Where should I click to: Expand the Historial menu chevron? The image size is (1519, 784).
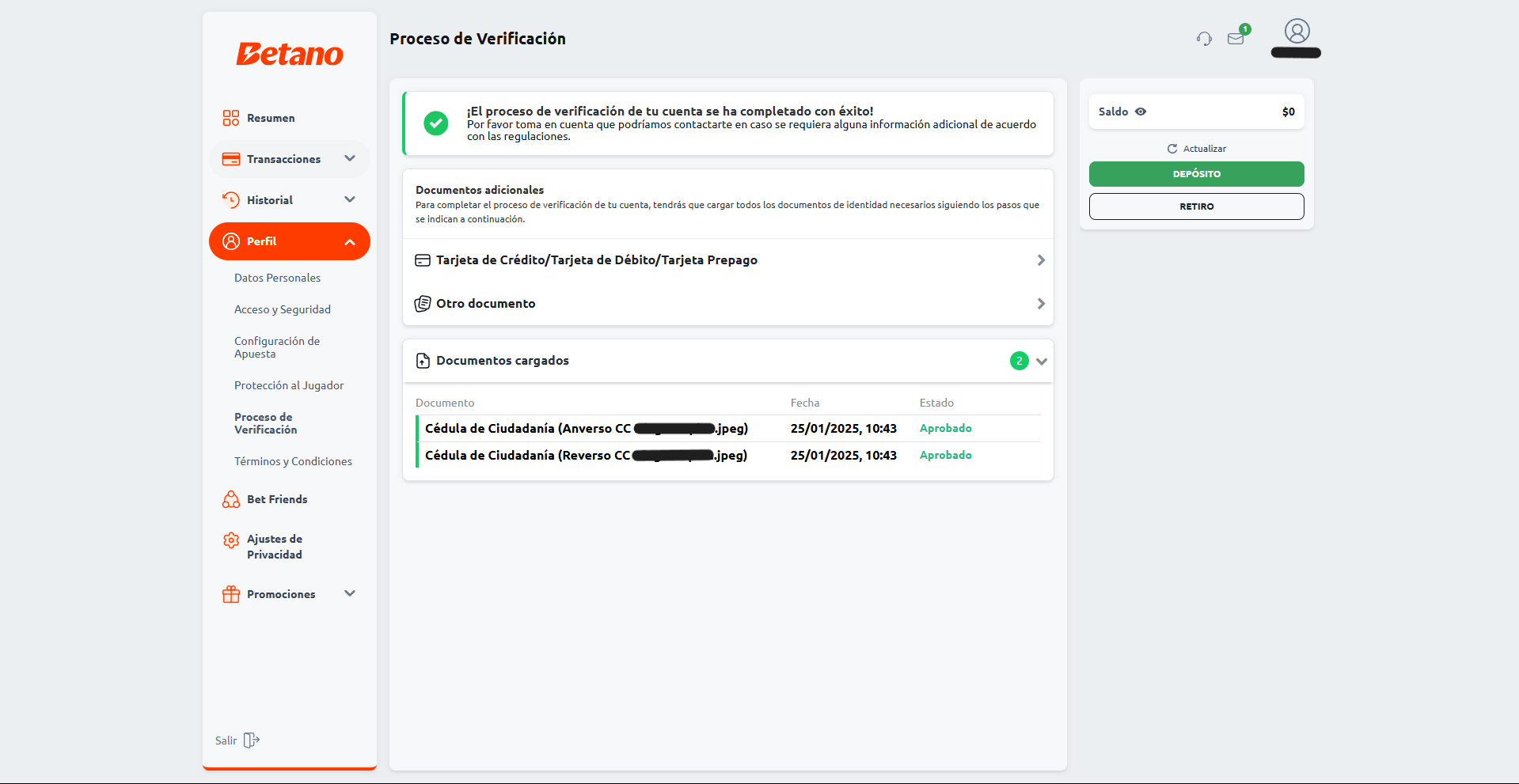[x=350, y=199]
